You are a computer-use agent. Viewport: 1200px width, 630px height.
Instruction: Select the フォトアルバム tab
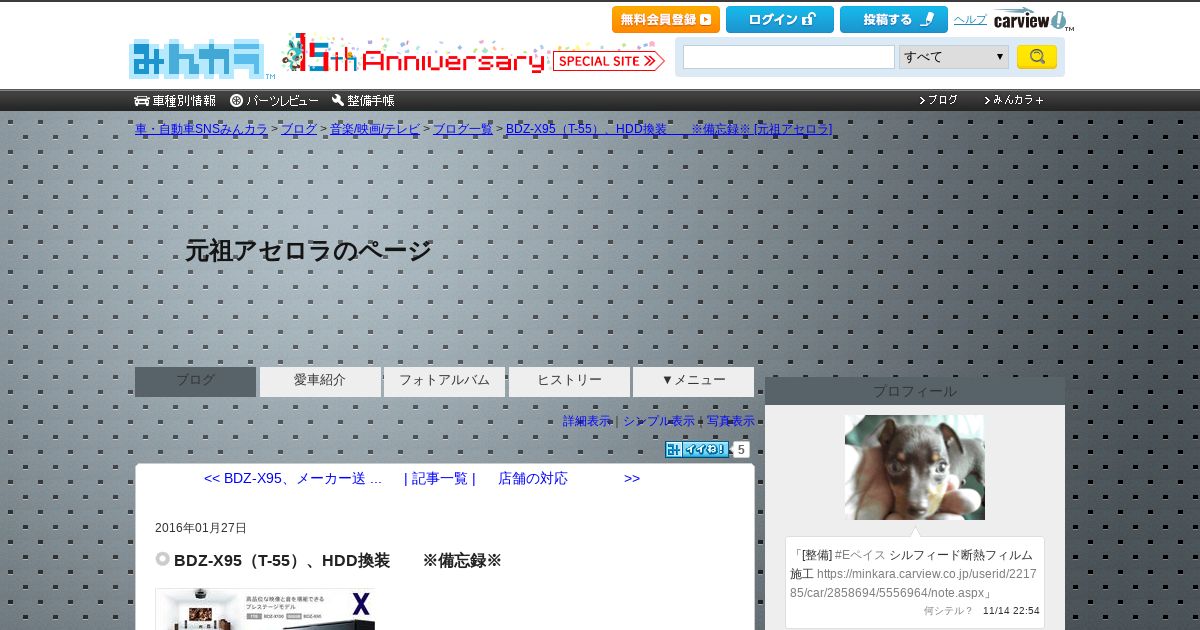coord(444,381)
